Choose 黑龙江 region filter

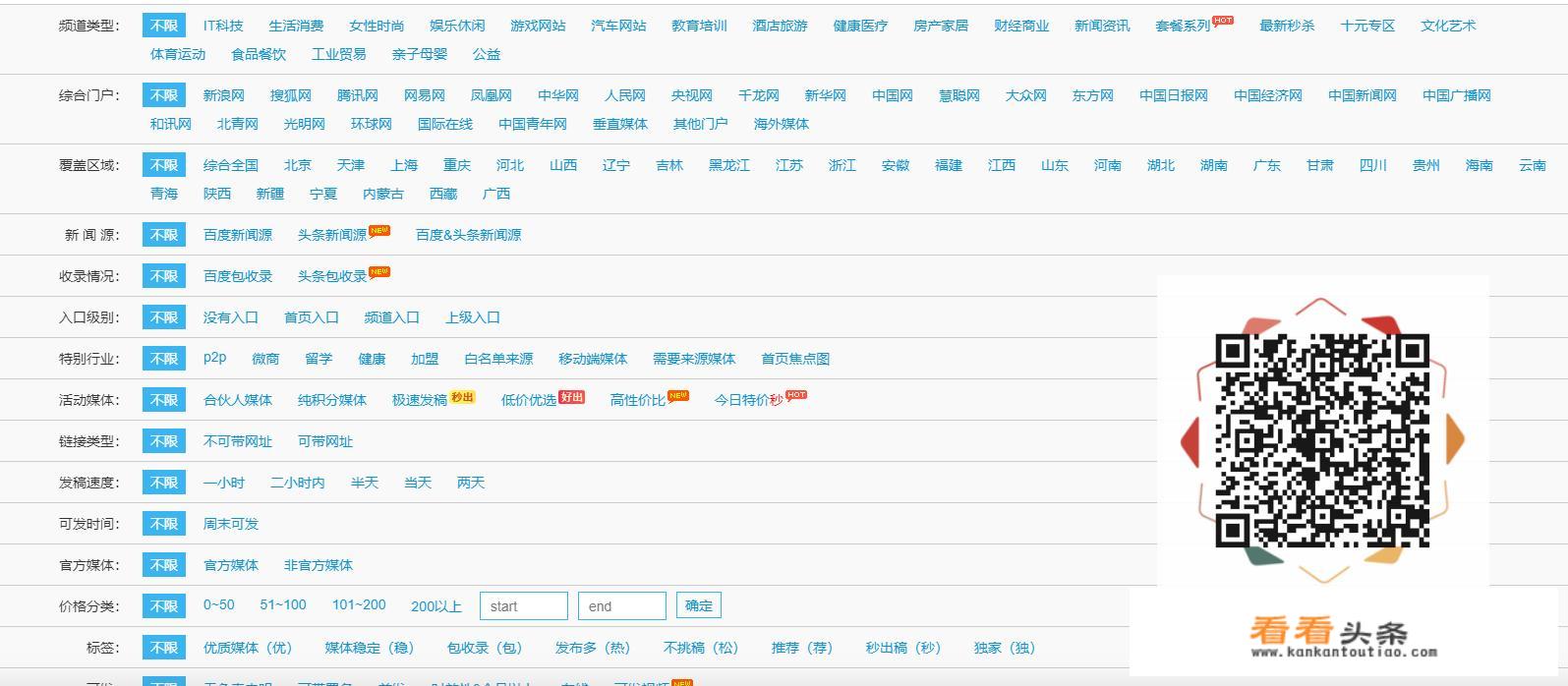pos(729,165)
